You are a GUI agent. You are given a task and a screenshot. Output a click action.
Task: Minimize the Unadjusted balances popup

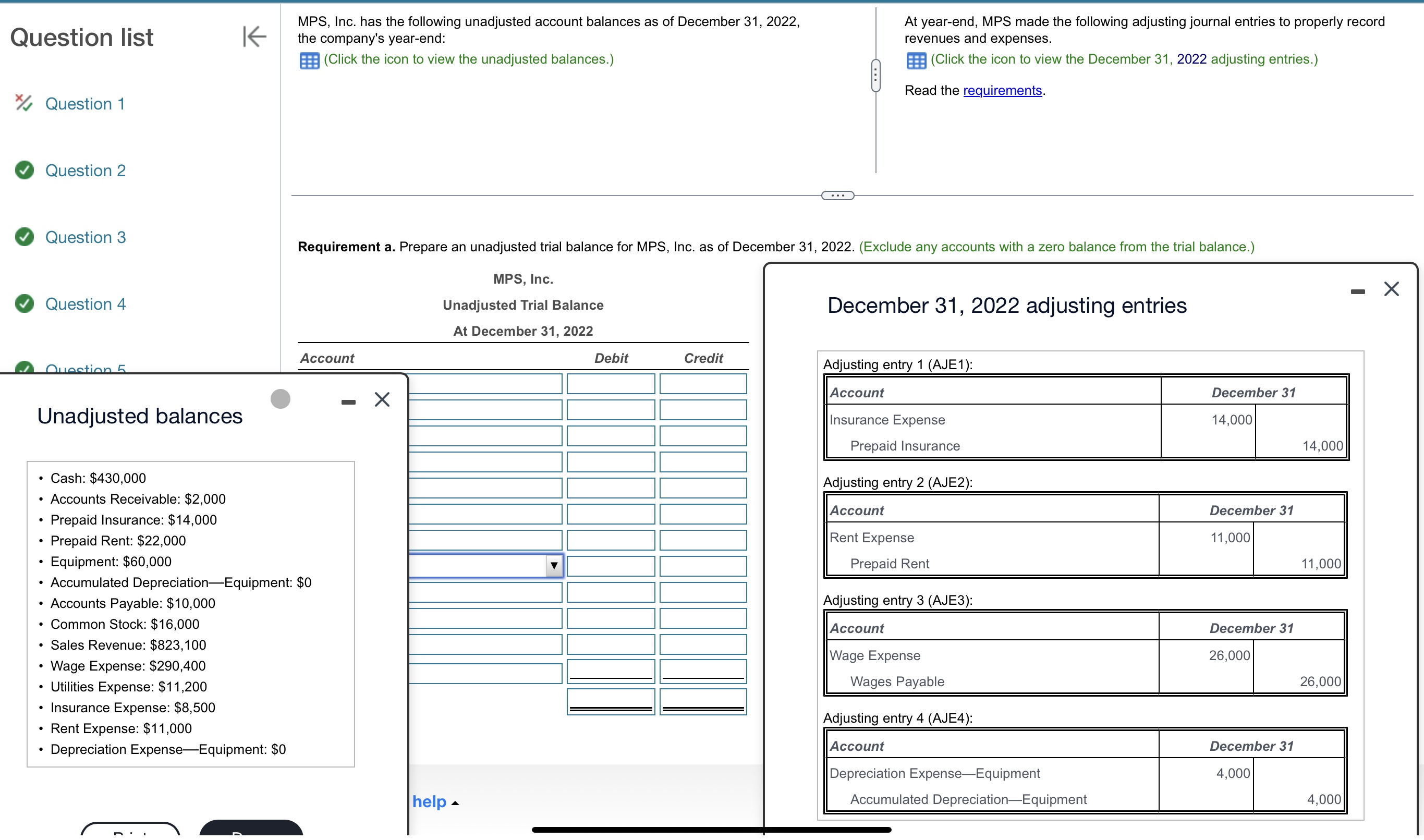click(348, 402)
